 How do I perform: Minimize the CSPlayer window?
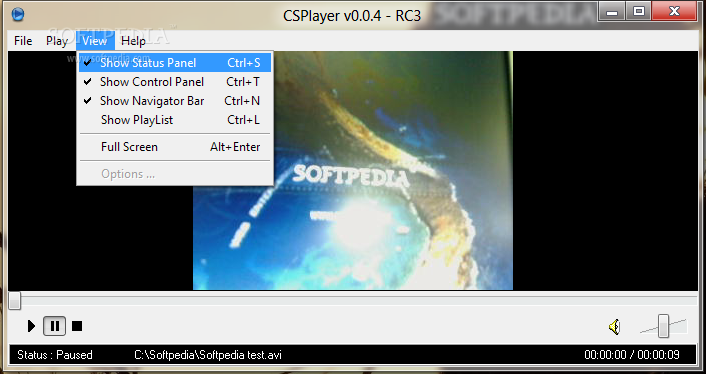(x=612, y=11)
